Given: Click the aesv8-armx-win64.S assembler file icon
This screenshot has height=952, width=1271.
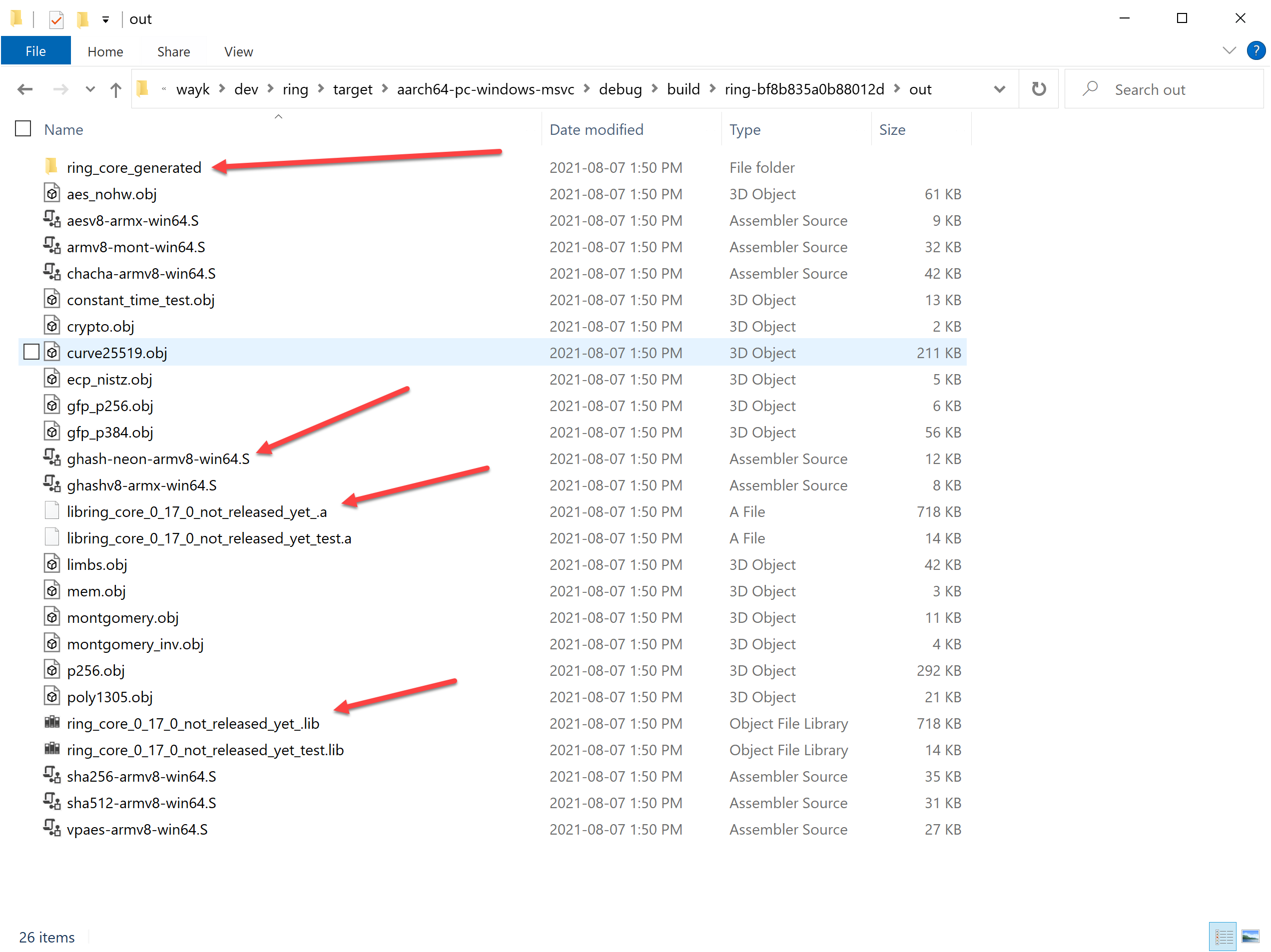Looking at the screenshot, I should point(52,220).
